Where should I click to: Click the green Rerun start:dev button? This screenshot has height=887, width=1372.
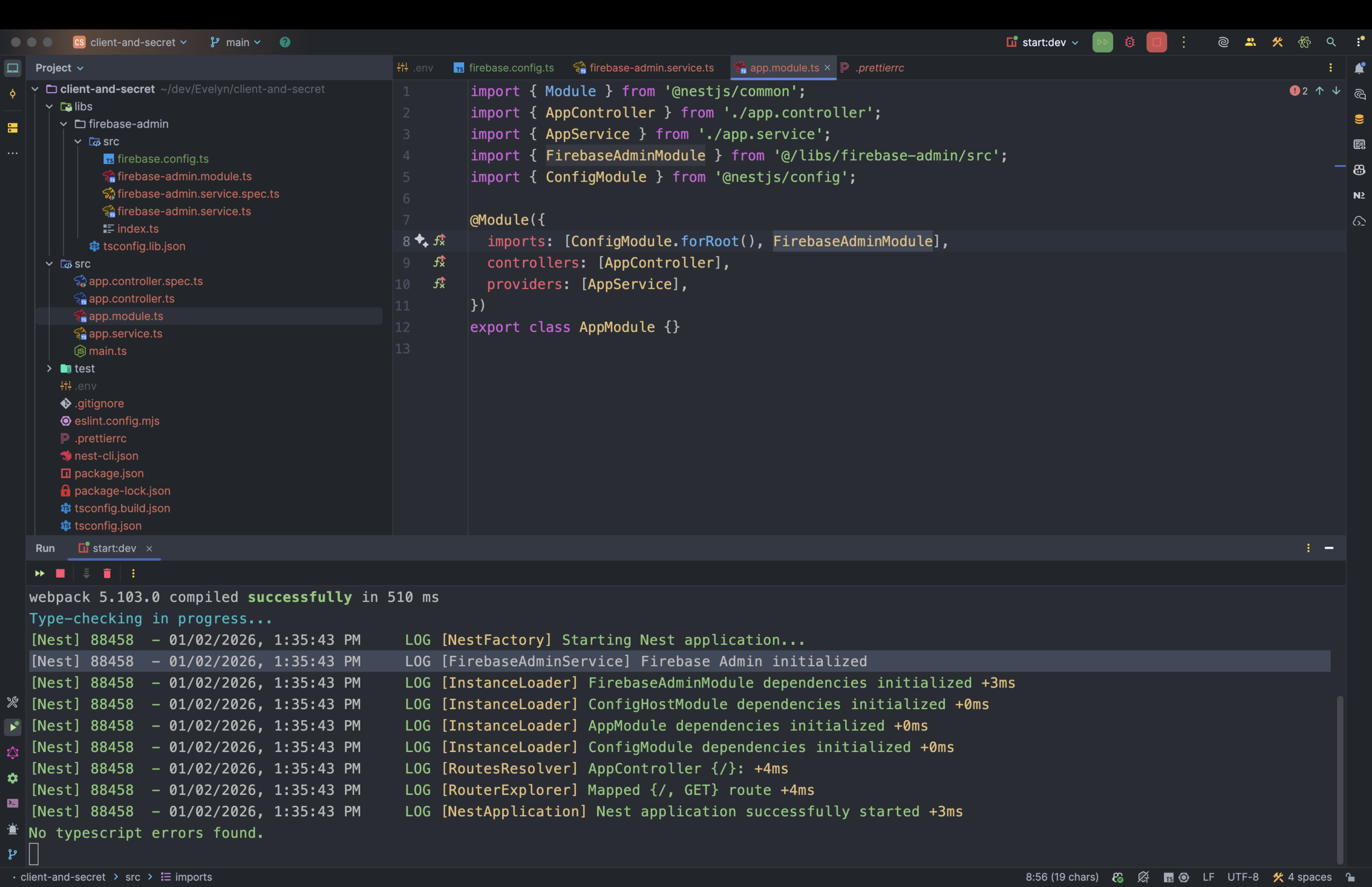(1102, 42)
